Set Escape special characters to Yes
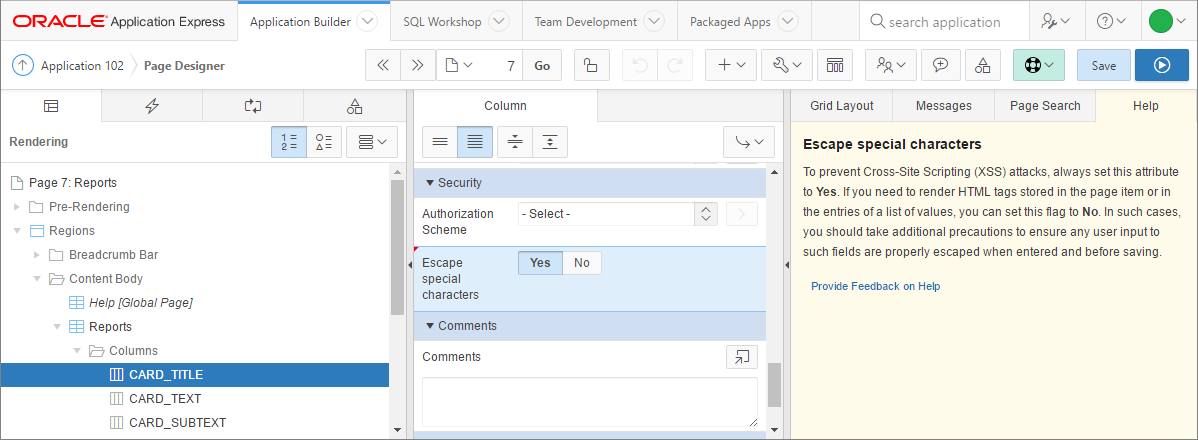 (540, 263)
